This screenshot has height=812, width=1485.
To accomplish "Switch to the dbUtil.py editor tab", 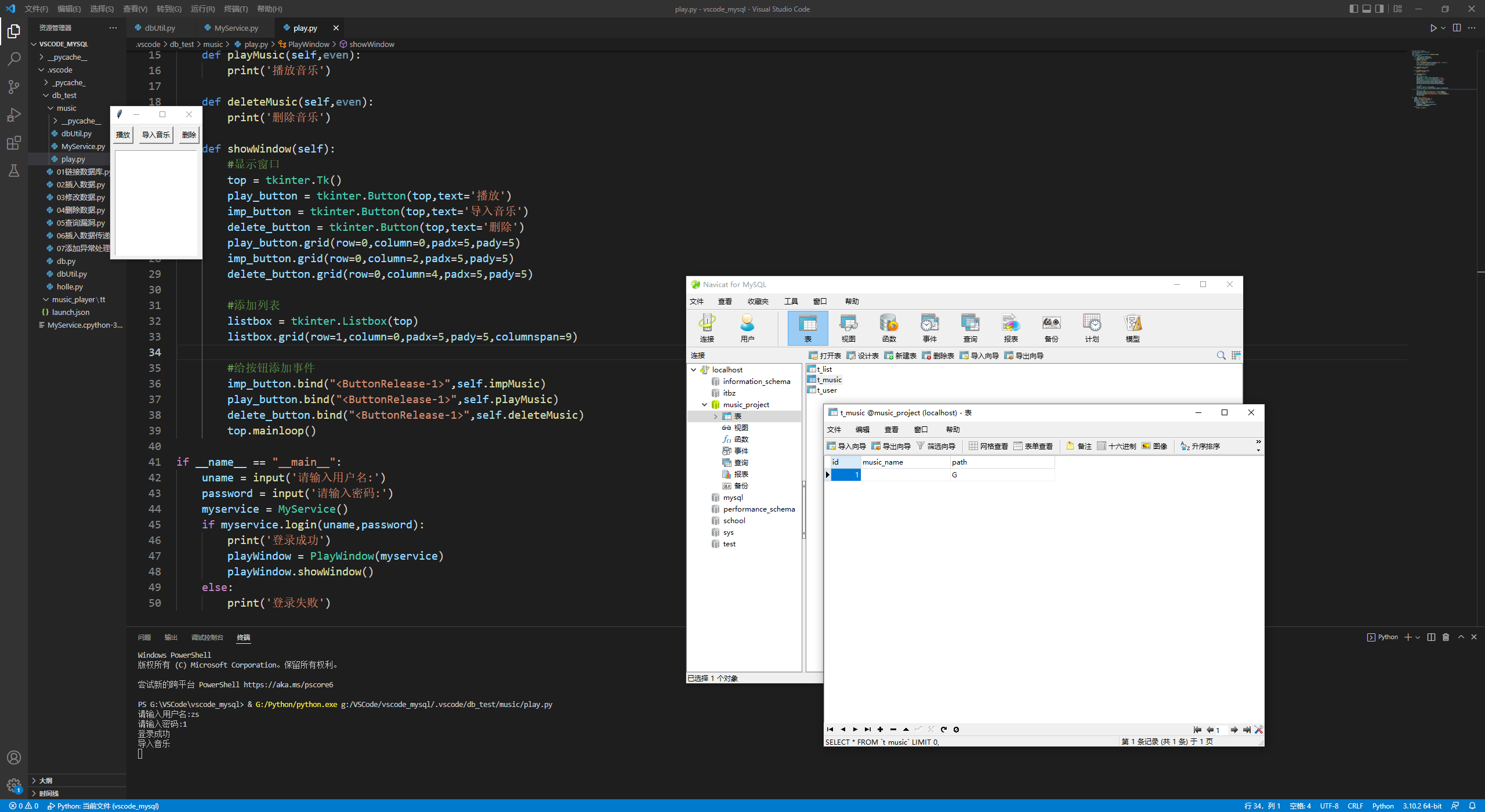I will point(160,28).
